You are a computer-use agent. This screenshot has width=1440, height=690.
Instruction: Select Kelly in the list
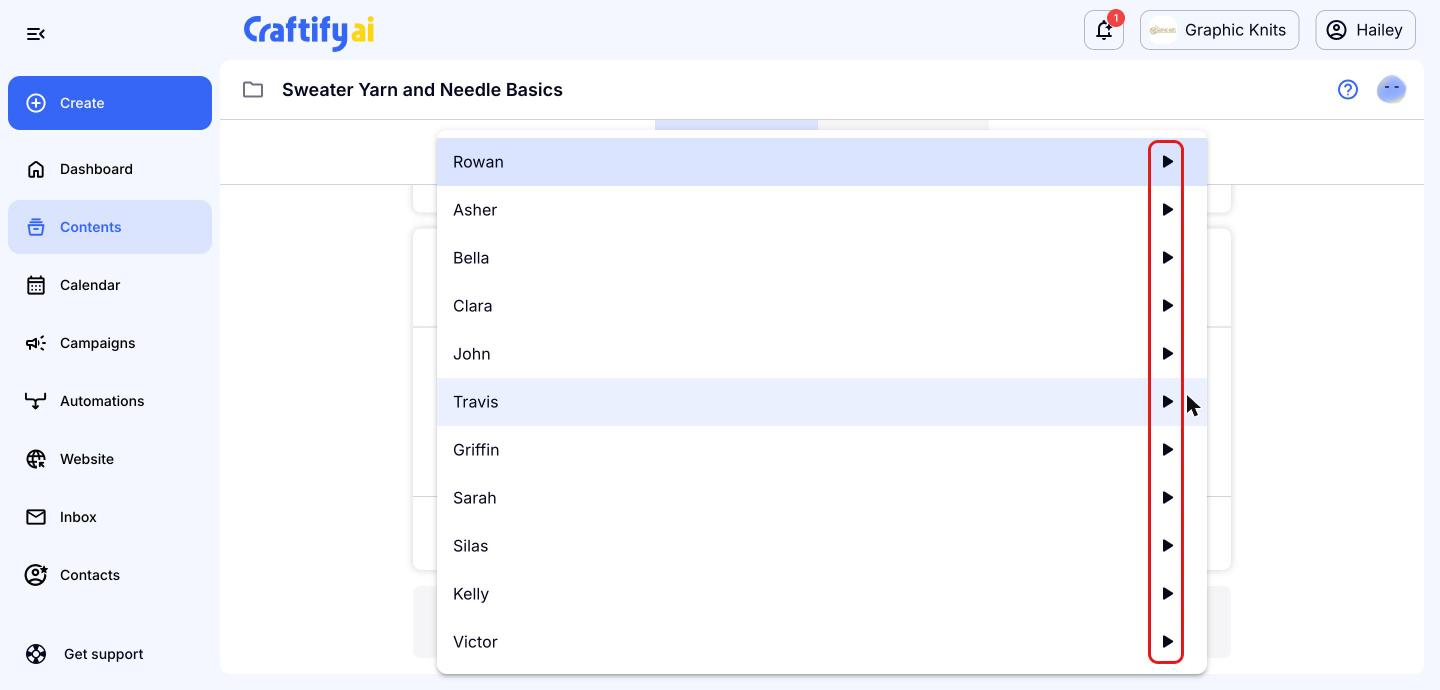[822, 594]
